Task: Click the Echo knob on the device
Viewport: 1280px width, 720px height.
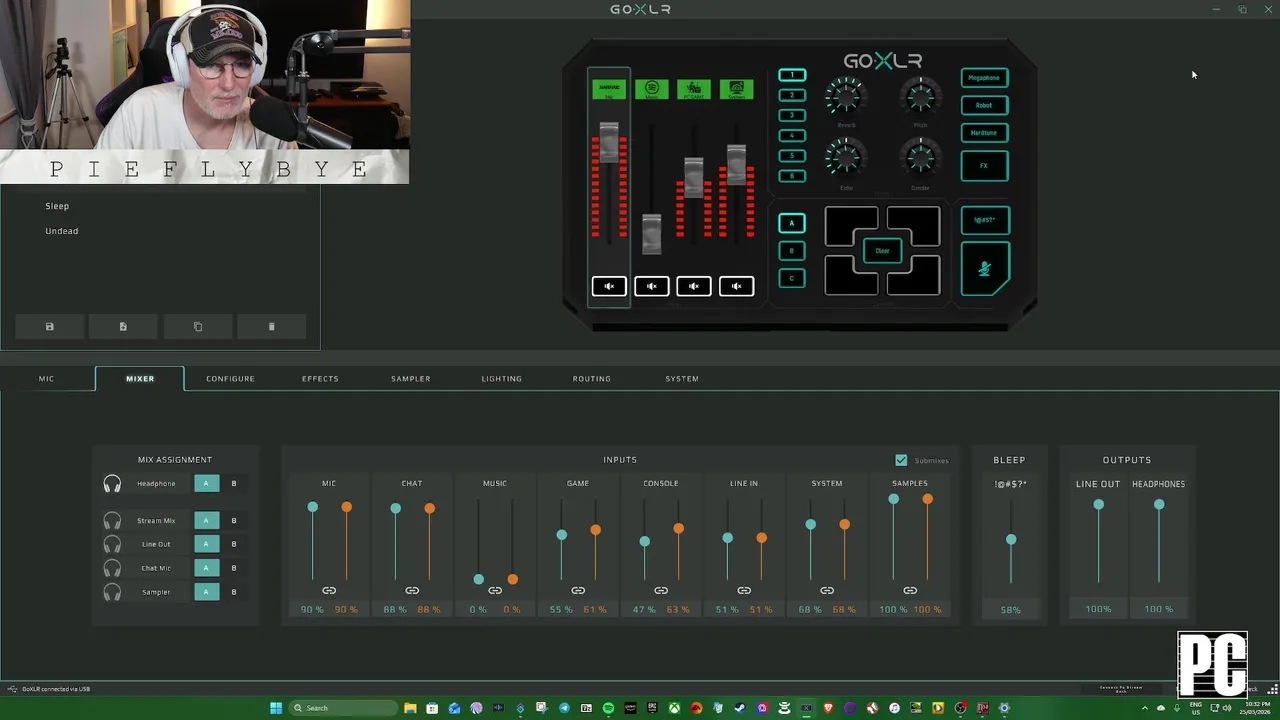Action: [846, 158]
